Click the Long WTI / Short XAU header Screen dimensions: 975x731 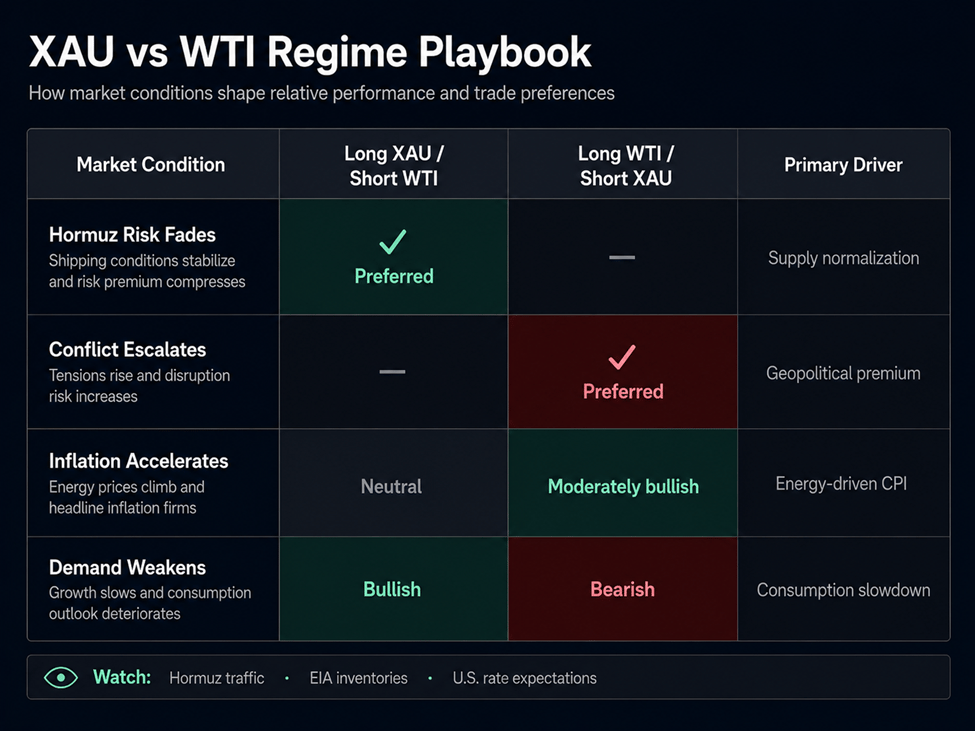626,165
